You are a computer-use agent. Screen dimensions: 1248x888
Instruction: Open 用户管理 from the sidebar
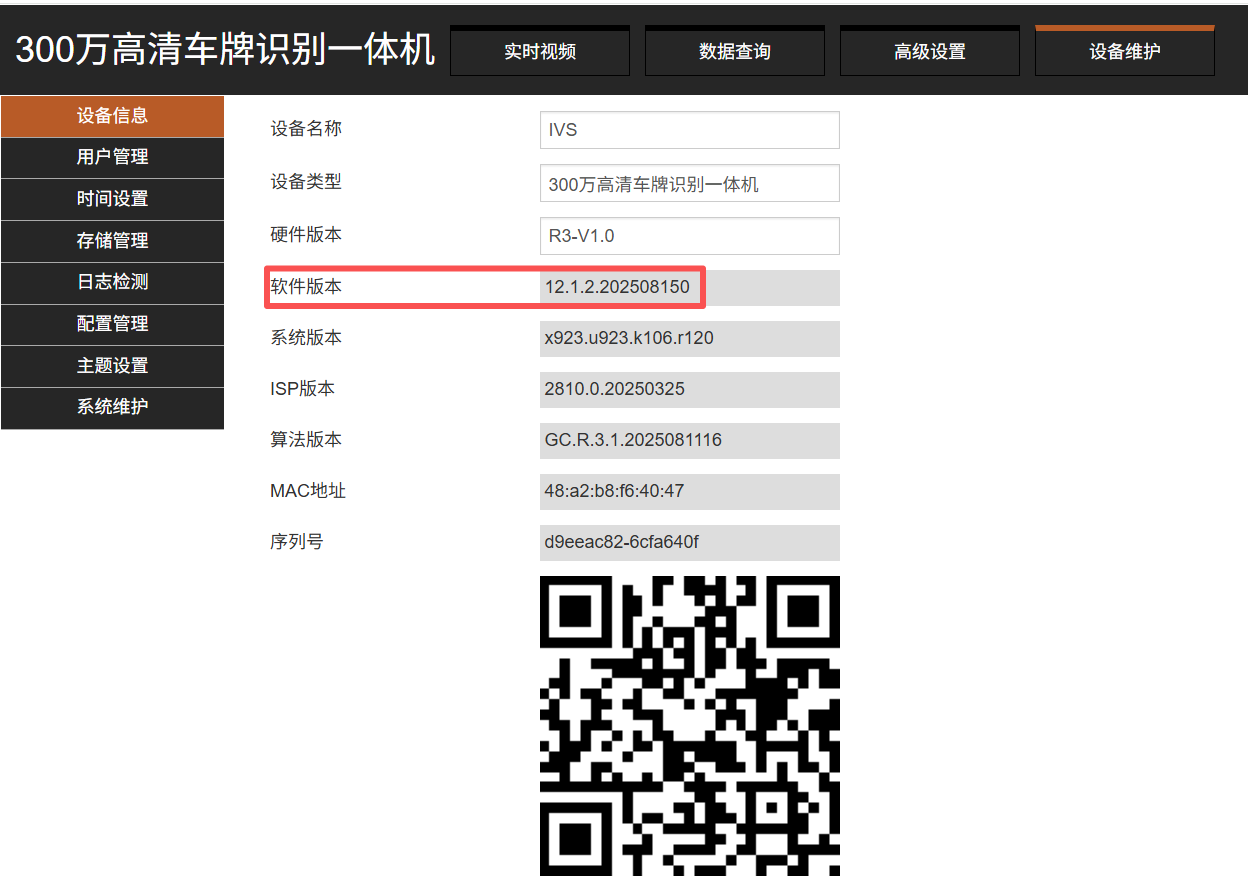[x=112, y=158]
